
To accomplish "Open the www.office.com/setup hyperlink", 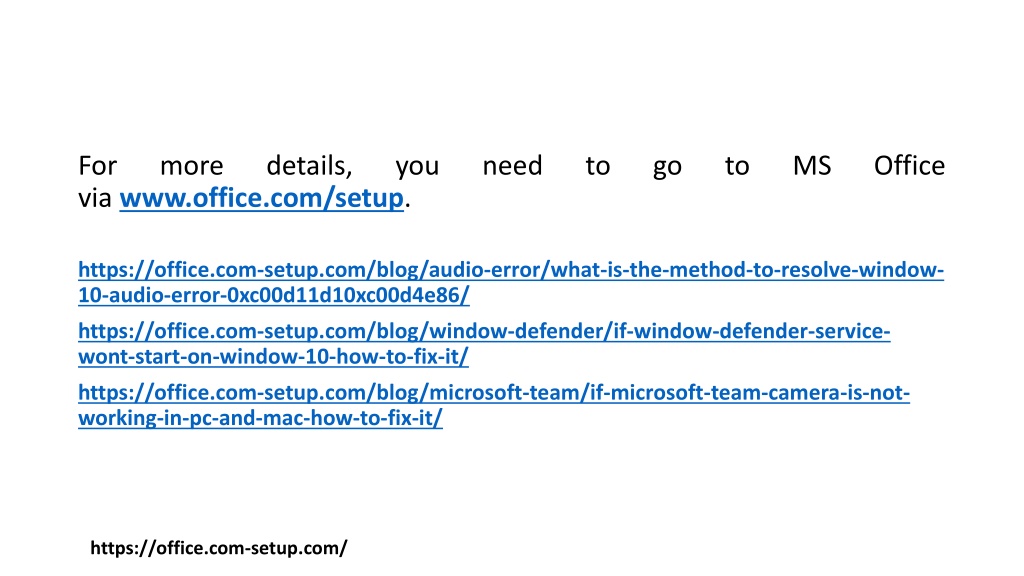I will 261,198.
